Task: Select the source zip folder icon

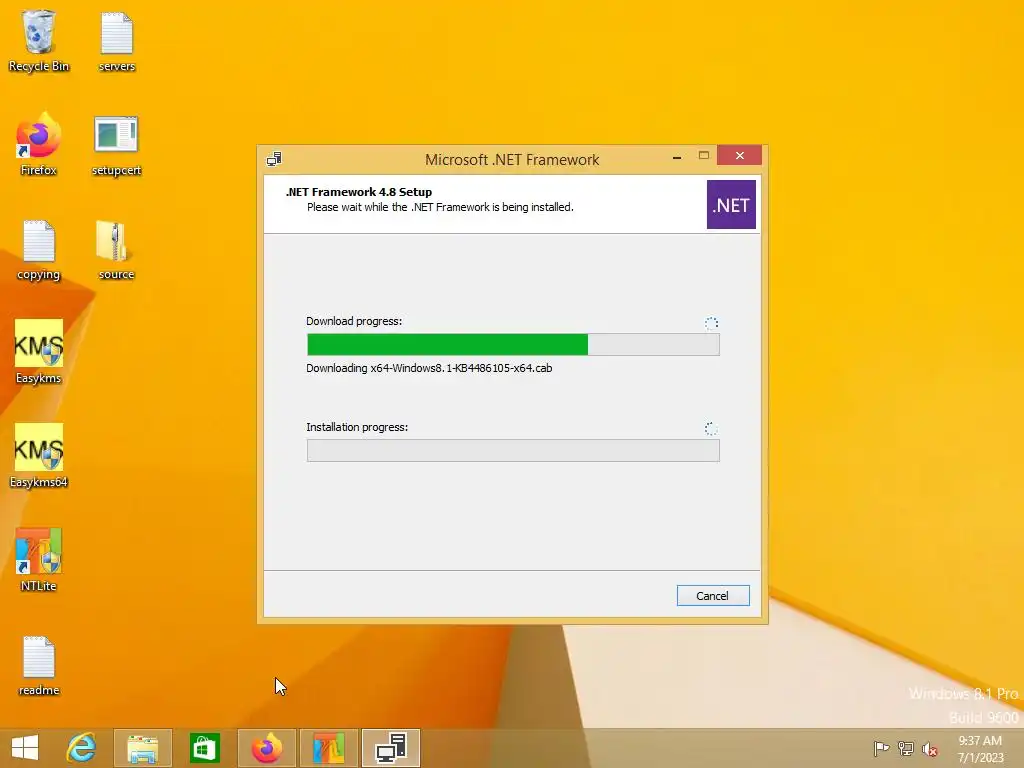Action: (116, 249)
